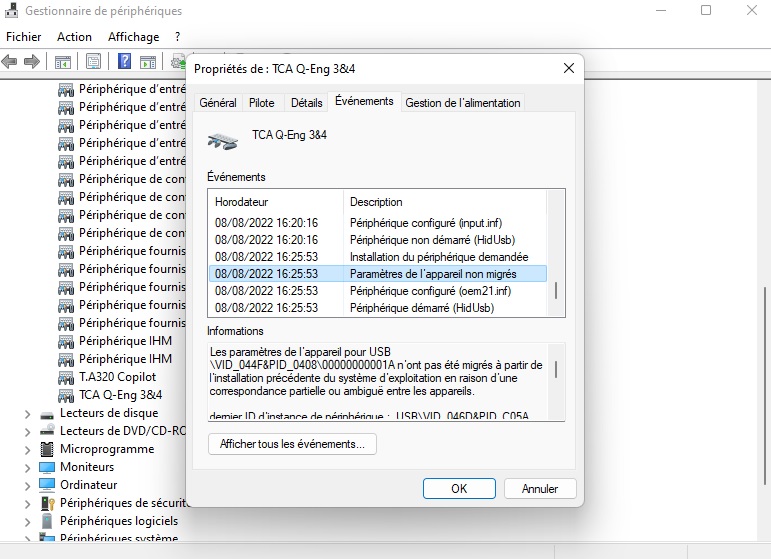Click the Lecteurs de disque drive icon
This screenshot has height=559, width=771.
coord(47,414)
